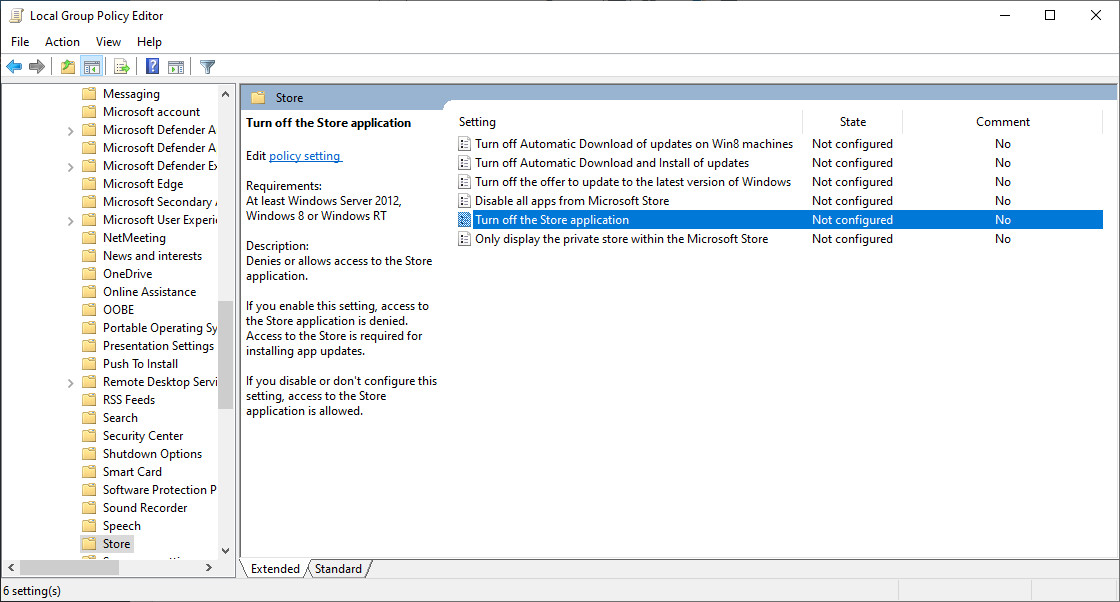Image resolution: width=1120 pixels, height=602 pixels.
Task: Expand the Microsoft User Experience node
Action: tap(70, 219)
